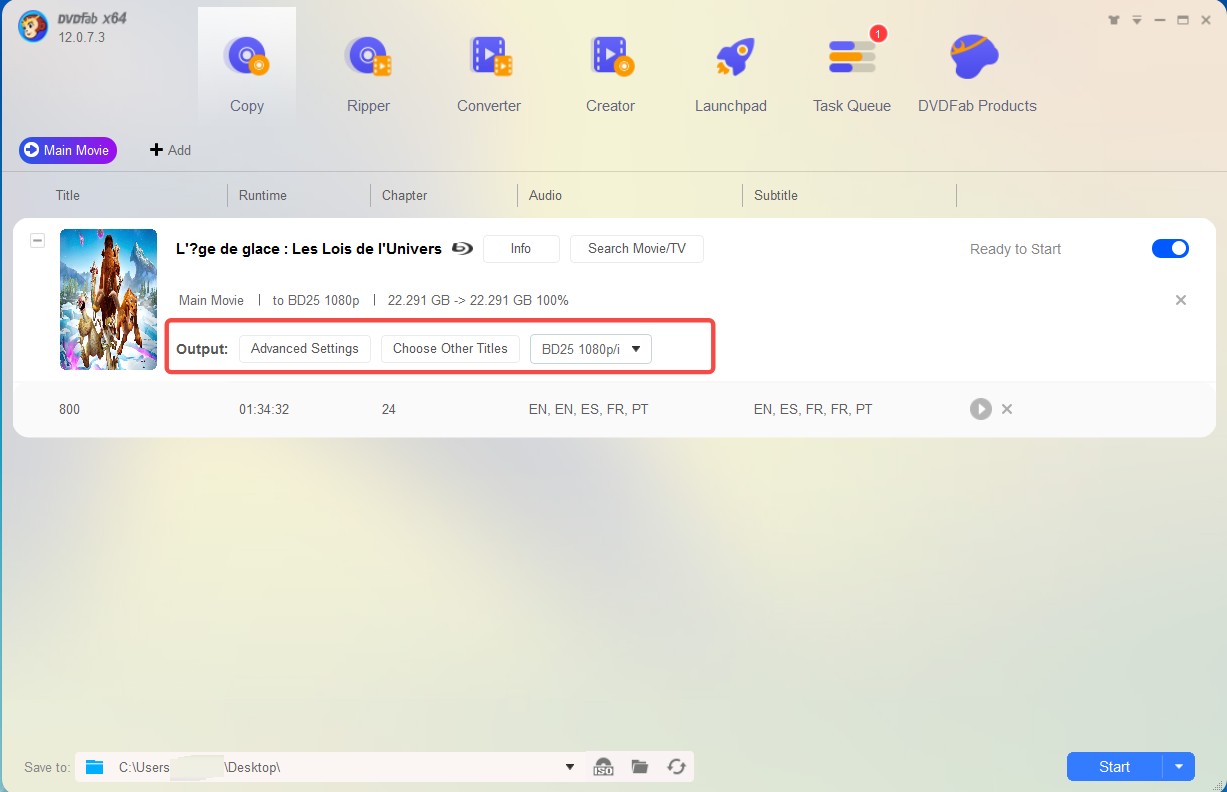The height and width of the screenshot is (792, 1227).
Task: Click the title number 800
Action: click(x=69, y=409)
